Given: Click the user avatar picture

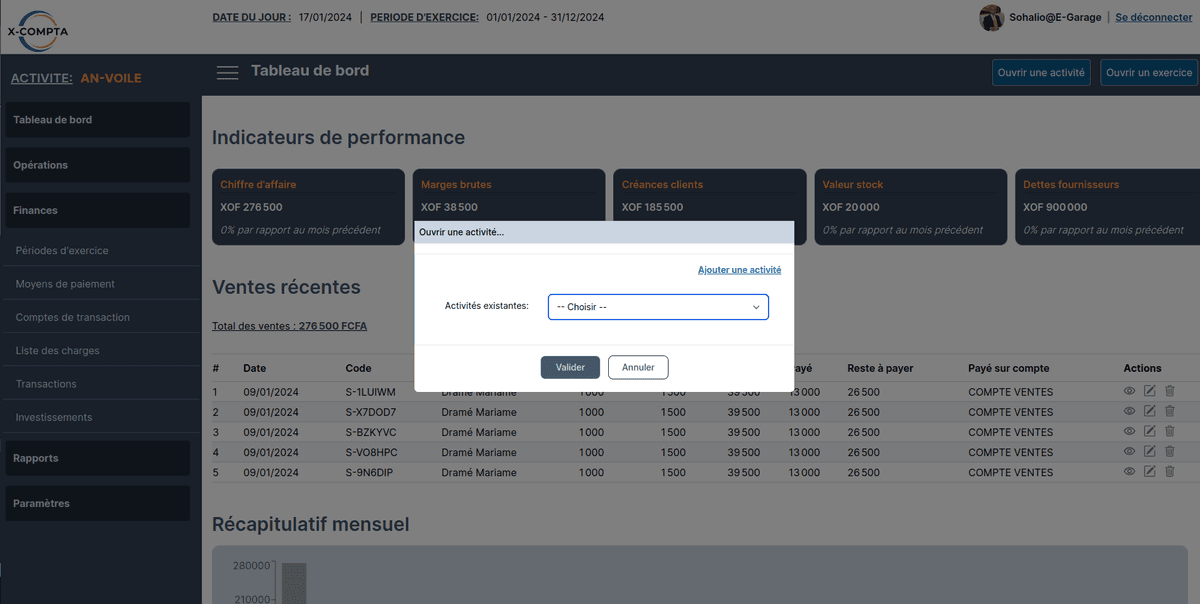Looking at the screenshot, I should (x=991, y=17).
